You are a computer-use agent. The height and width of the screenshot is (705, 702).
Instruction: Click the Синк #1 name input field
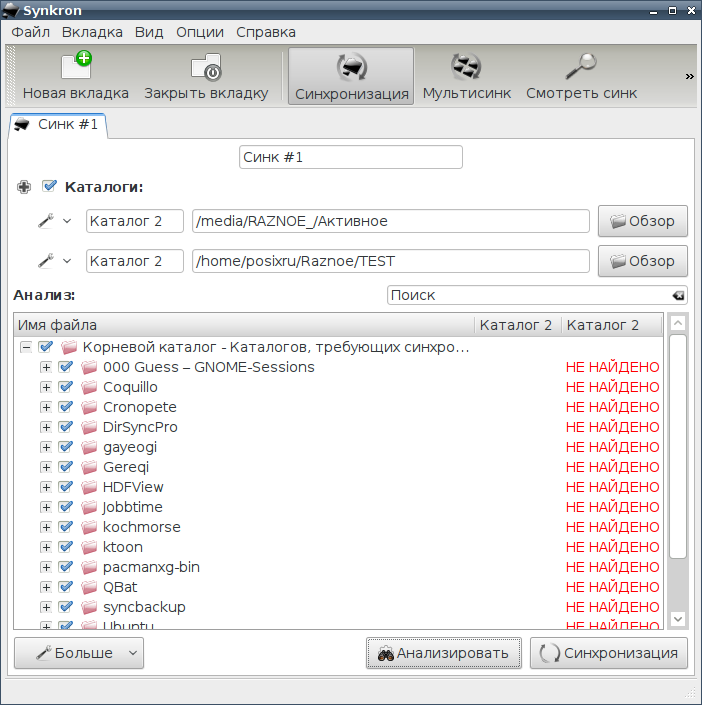(x=351, y=157)
